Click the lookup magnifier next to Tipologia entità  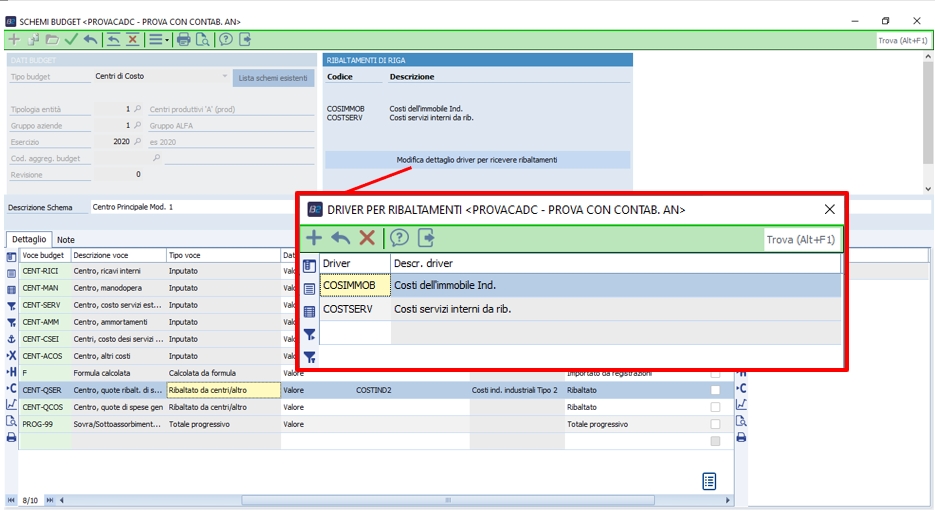coord(138,109)
